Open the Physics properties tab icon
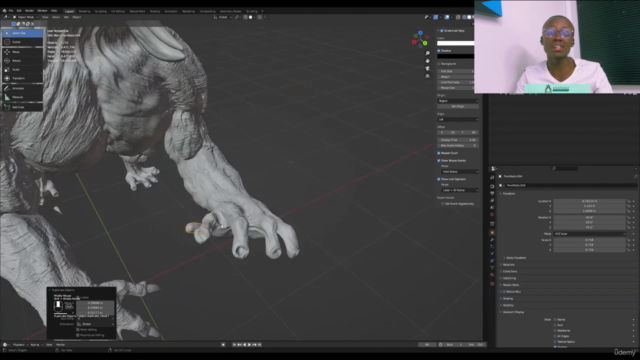The height and width of the screenshot is (360, 640). point(492,253)
